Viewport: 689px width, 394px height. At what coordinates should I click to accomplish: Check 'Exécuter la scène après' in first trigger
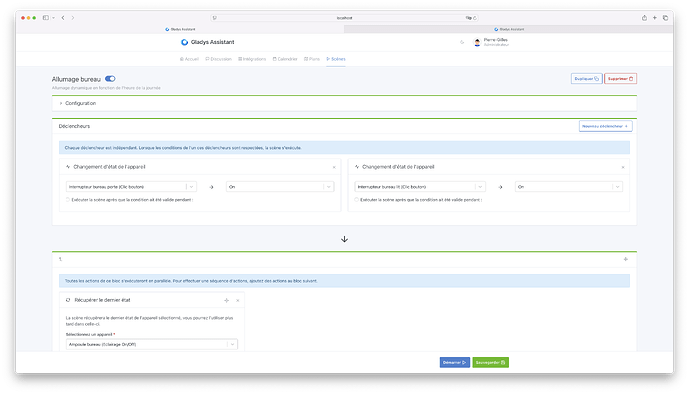point(68,200)
